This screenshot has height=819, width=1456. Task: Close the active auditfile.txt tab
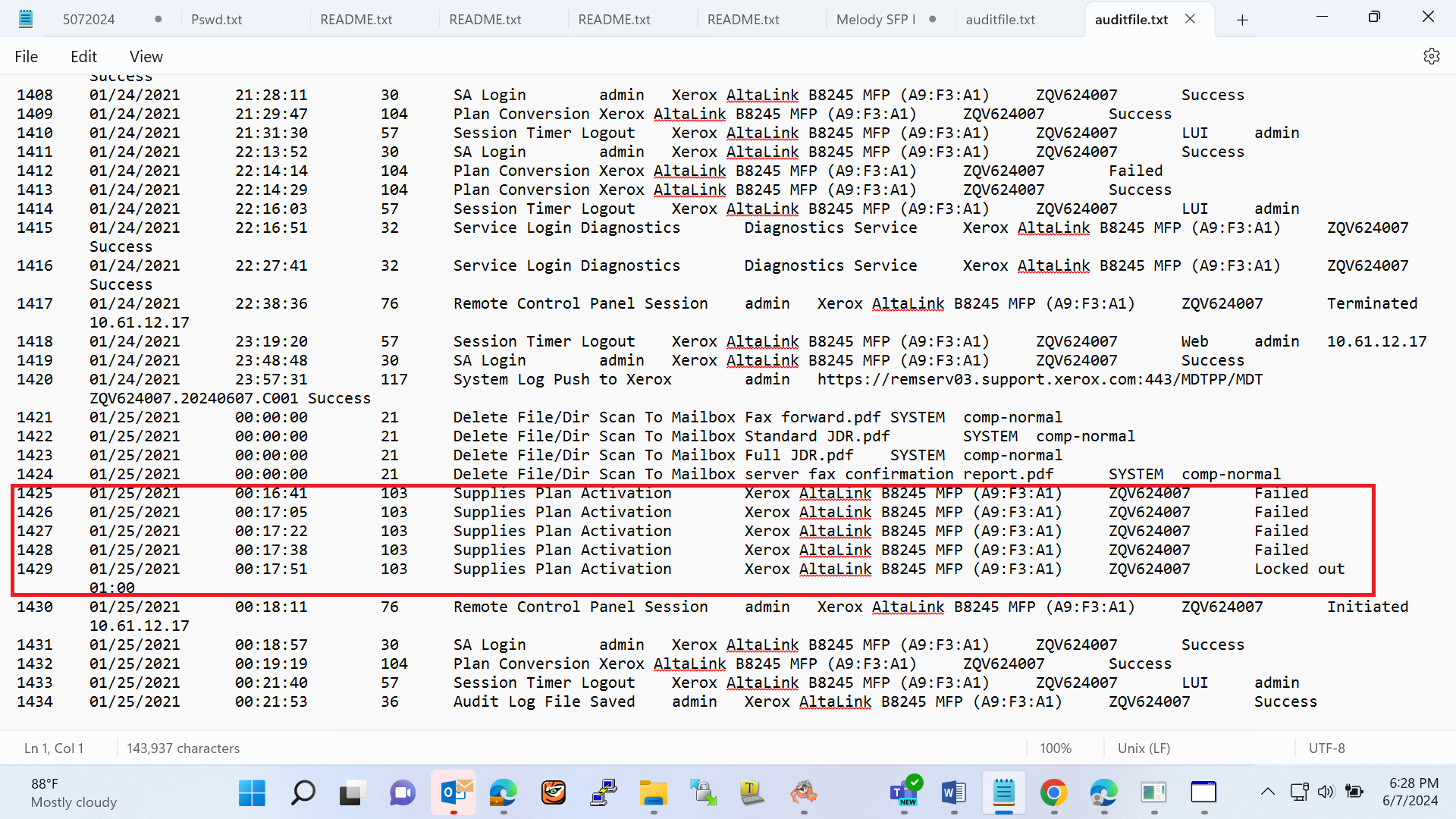(1190, 19)
